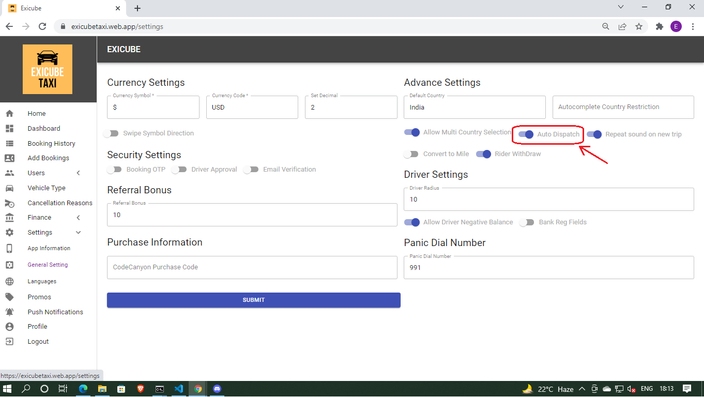Select the Exicube browser tab
The image size is (704, 397).
click(x=64, y=8)
